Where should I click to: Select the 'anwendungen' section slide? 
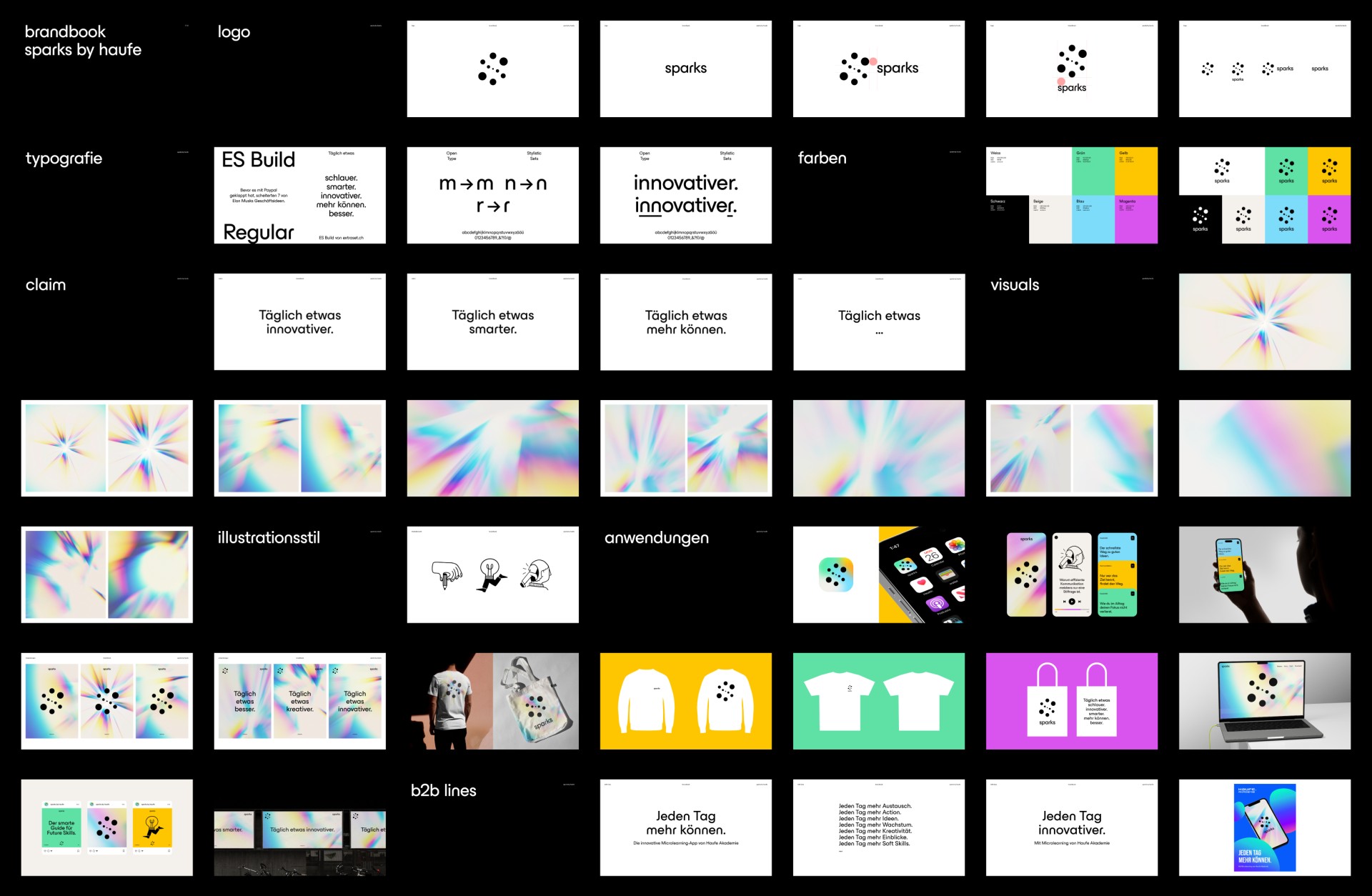(686, 574)
